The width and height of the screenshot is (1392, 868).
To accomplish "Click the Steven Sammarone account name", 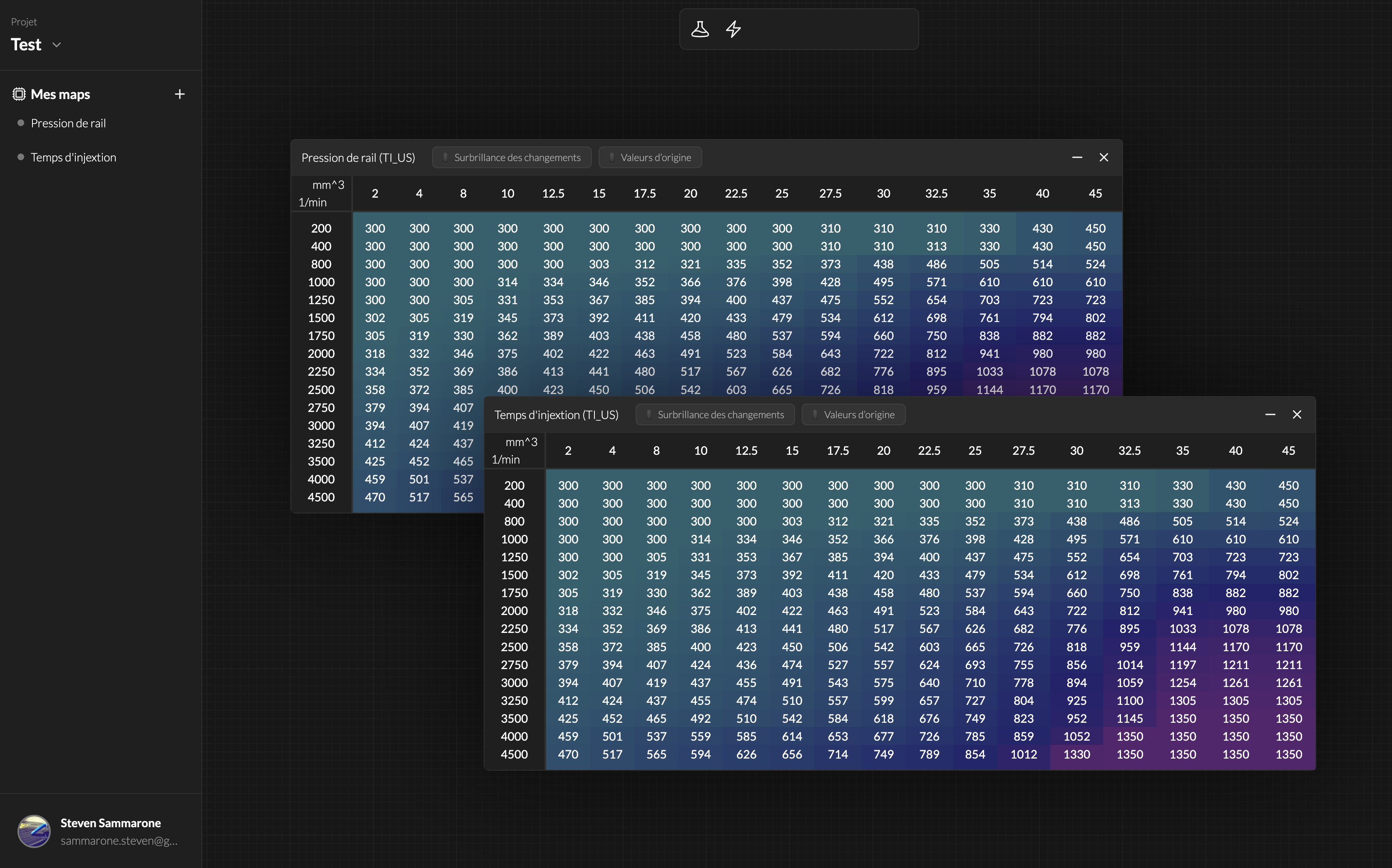I will pyautogui.click(x=111, y=822).
